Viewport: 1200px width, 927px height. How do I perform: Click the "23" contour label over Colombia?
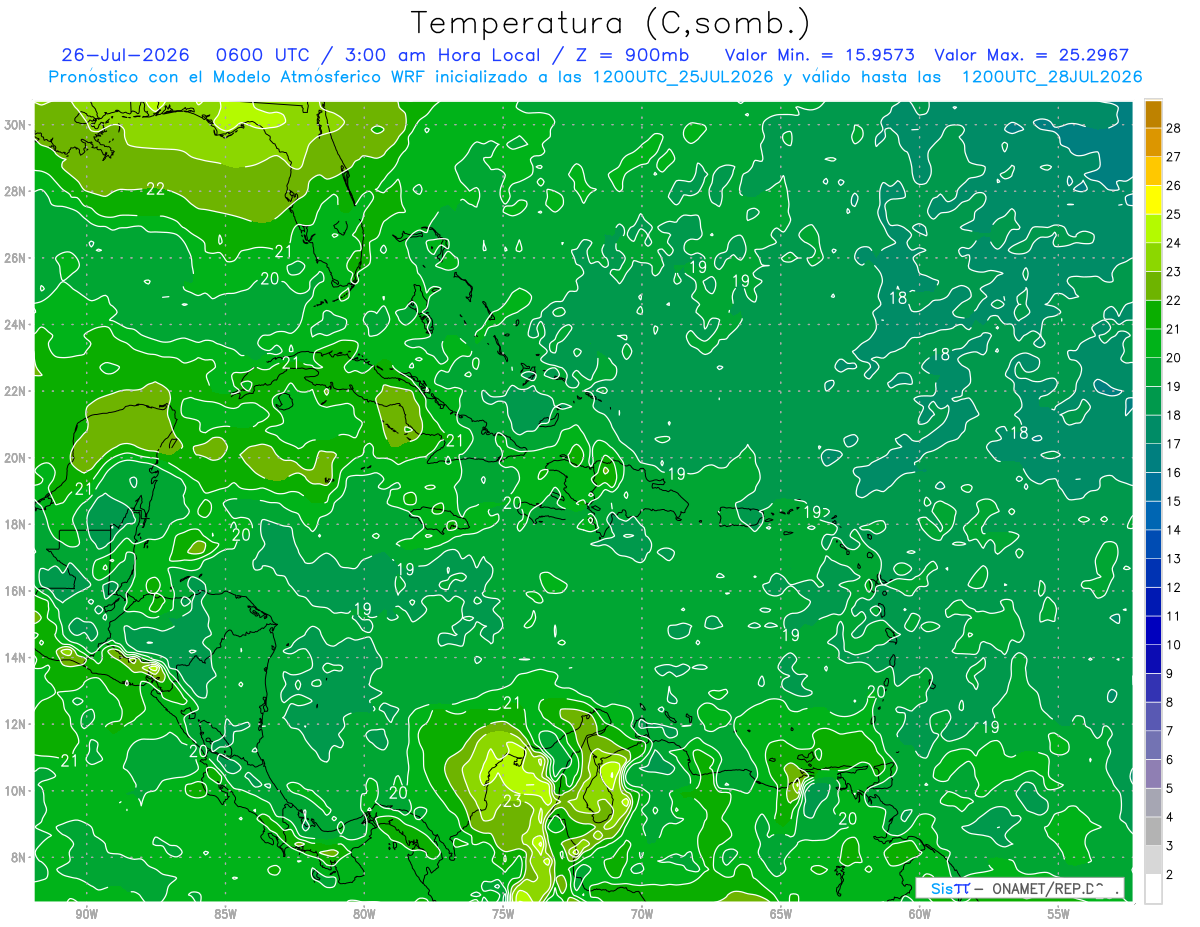[511, 801]
